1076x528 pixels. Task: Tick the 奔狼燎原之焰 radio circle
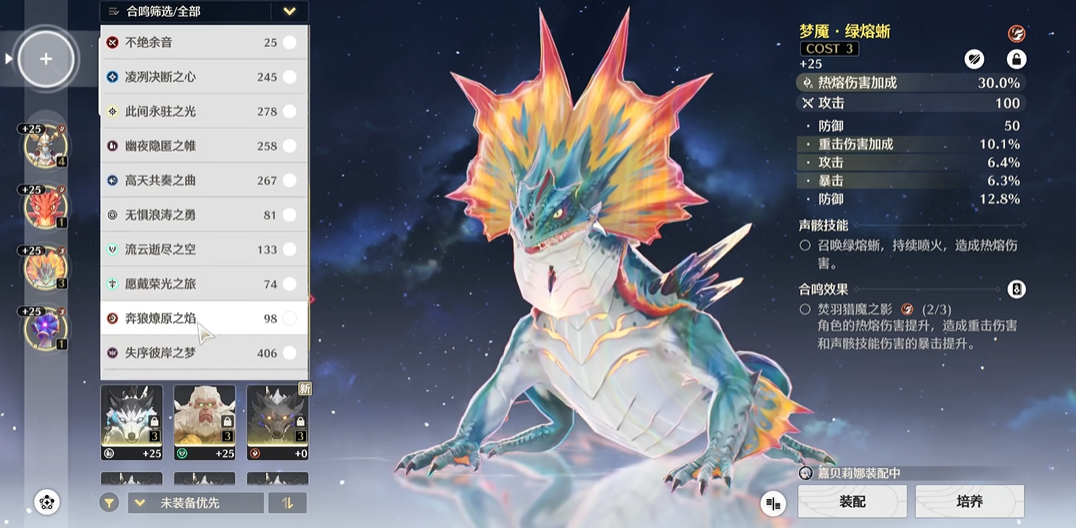[x=290, y=319]
